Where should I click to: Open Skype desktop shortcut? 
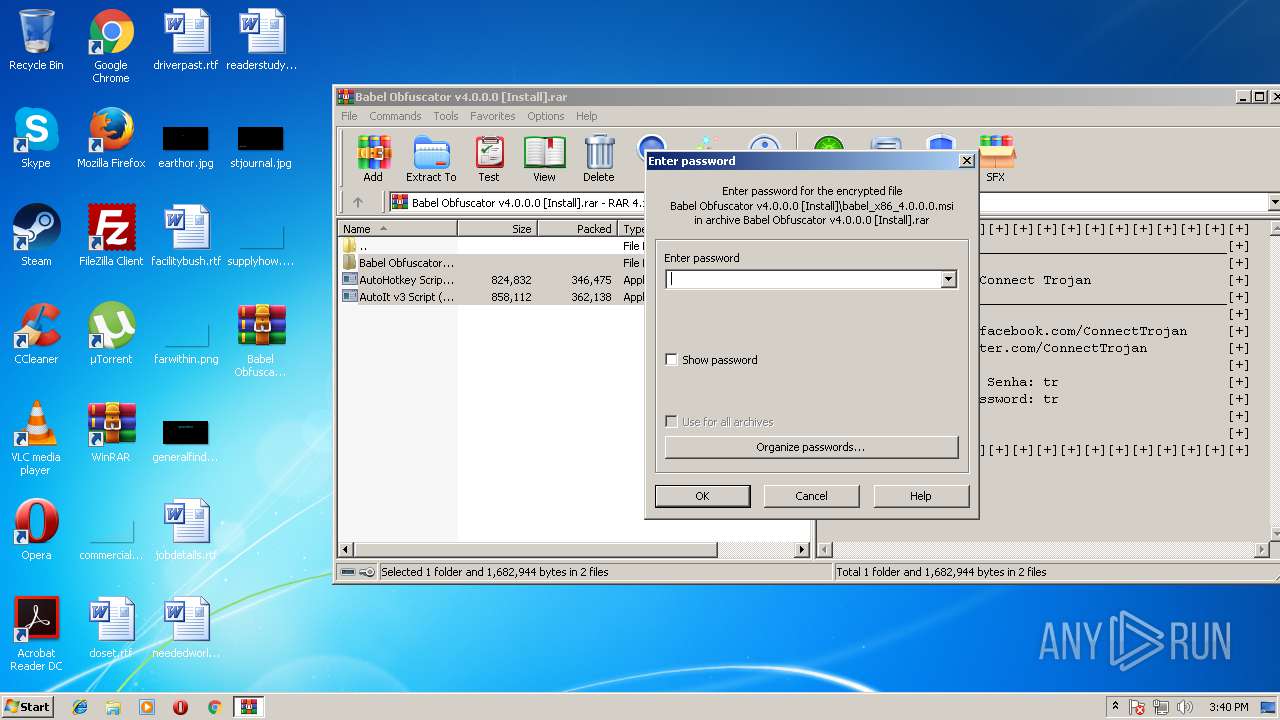pyautogui.click(x=36, y=138)
